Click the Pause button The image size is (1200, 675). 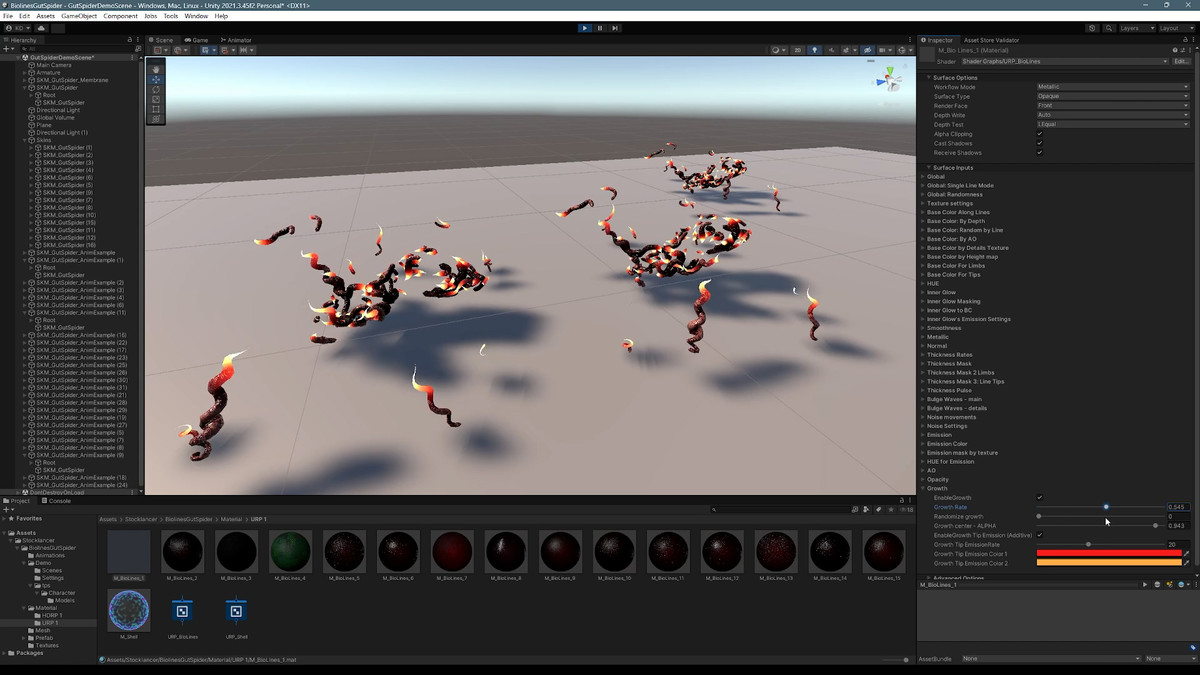coord(600,28)
